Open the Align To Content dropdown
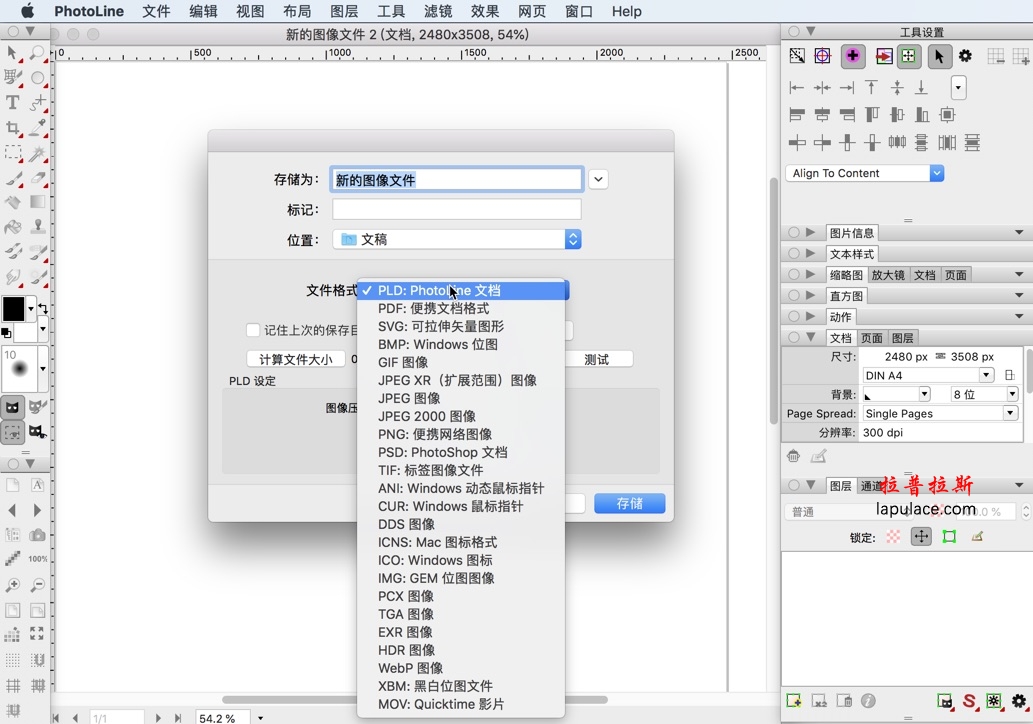This screenshot has height=724, width=1033. click(x=864, y=173)
